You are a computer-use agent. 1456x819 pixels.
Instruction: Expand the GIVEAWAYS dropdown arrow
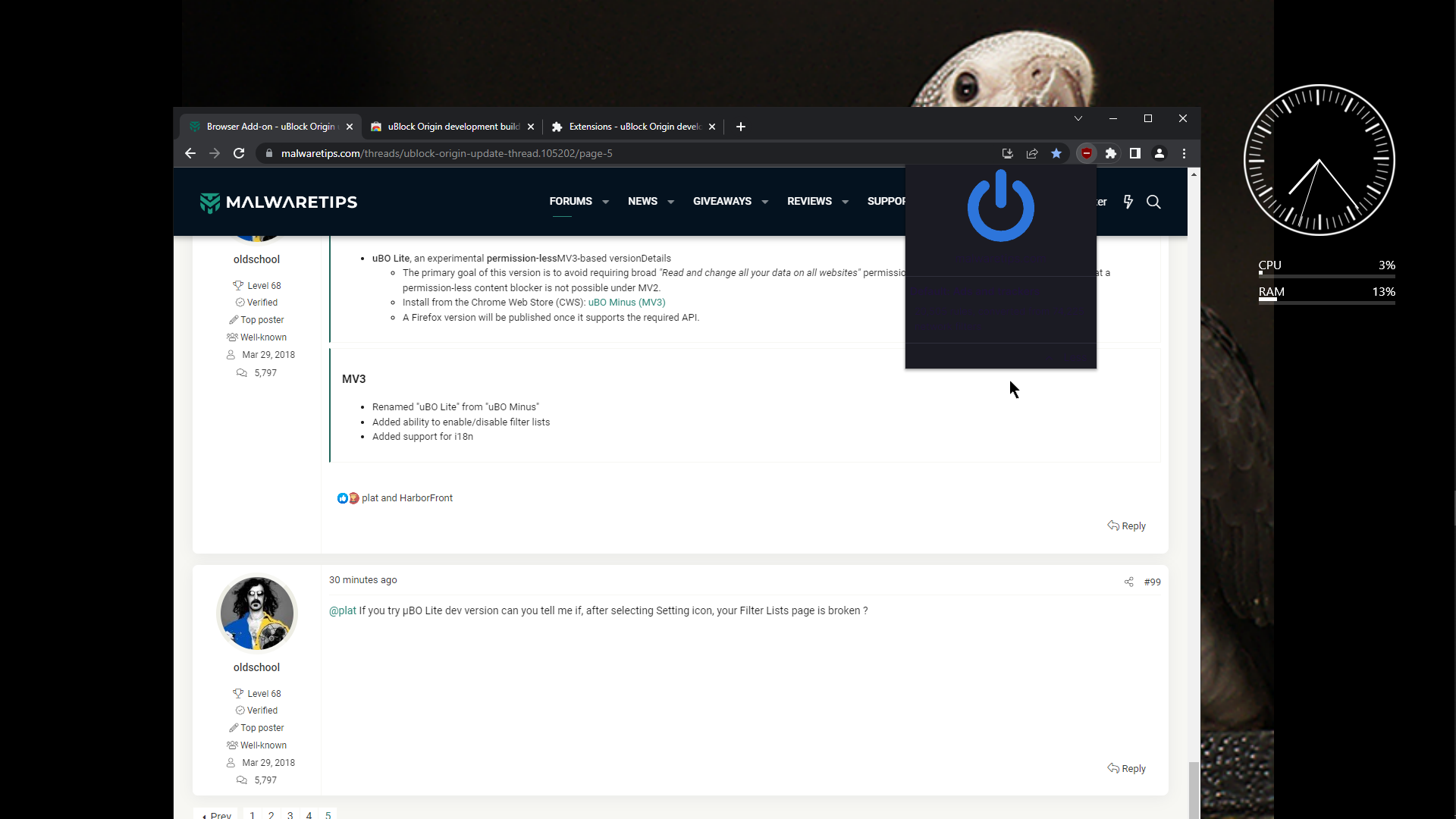[x=765, y=202]
